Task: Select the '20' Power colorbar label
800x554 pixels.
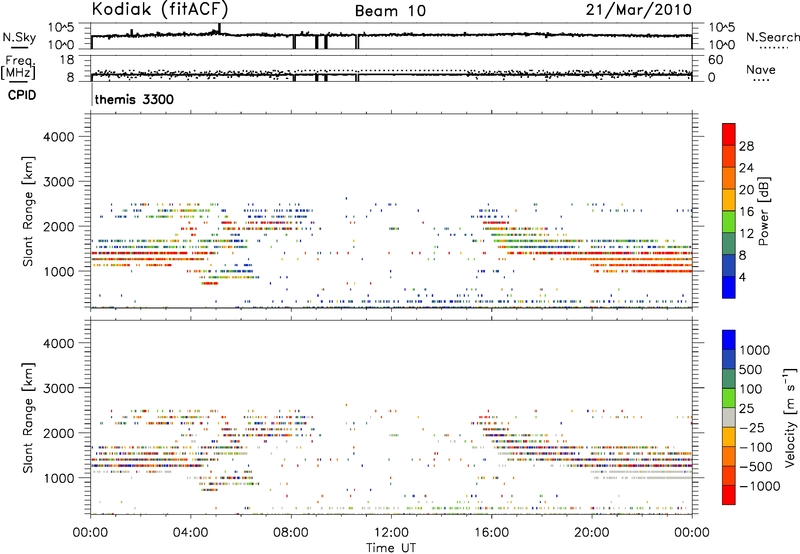Action: 746,190
